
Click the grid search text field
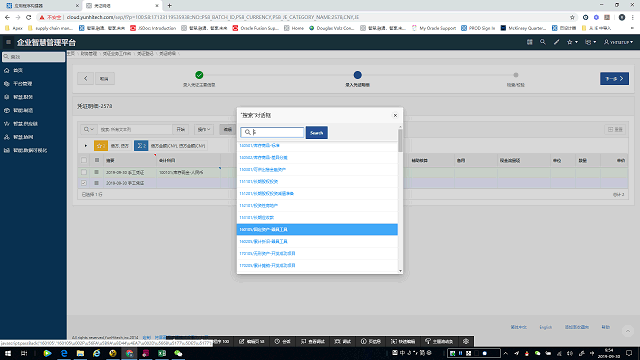point(135,129)
